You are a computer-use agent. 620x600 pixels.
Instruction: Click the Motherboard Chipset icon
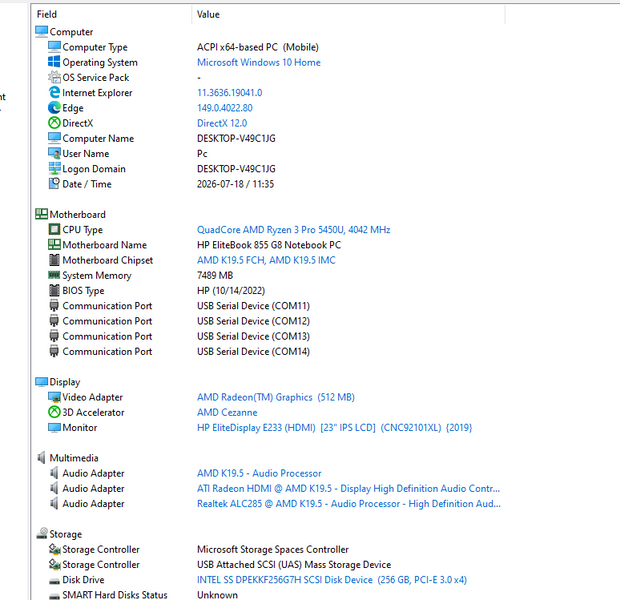tap(54, 260)
